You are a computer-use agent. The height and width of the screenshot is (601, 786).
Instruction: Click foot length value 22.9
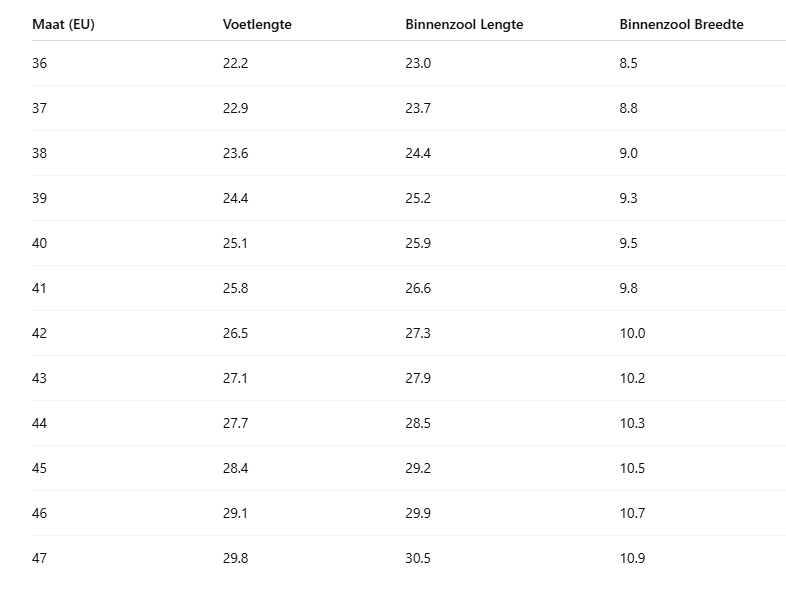coord(235,108)
